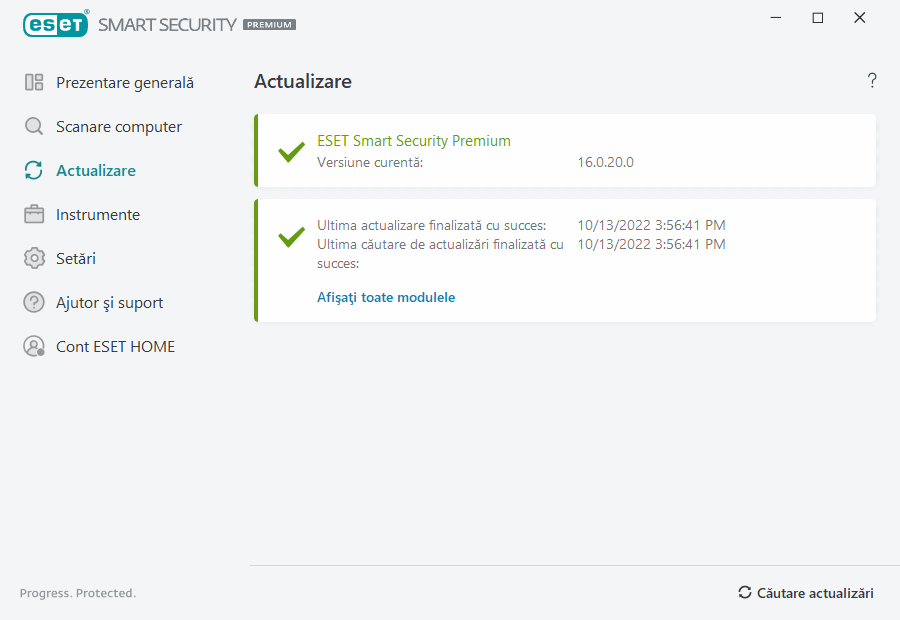900x620 pixels.
Task: Click the Setări gear icon
Action: tap(34, 259)
